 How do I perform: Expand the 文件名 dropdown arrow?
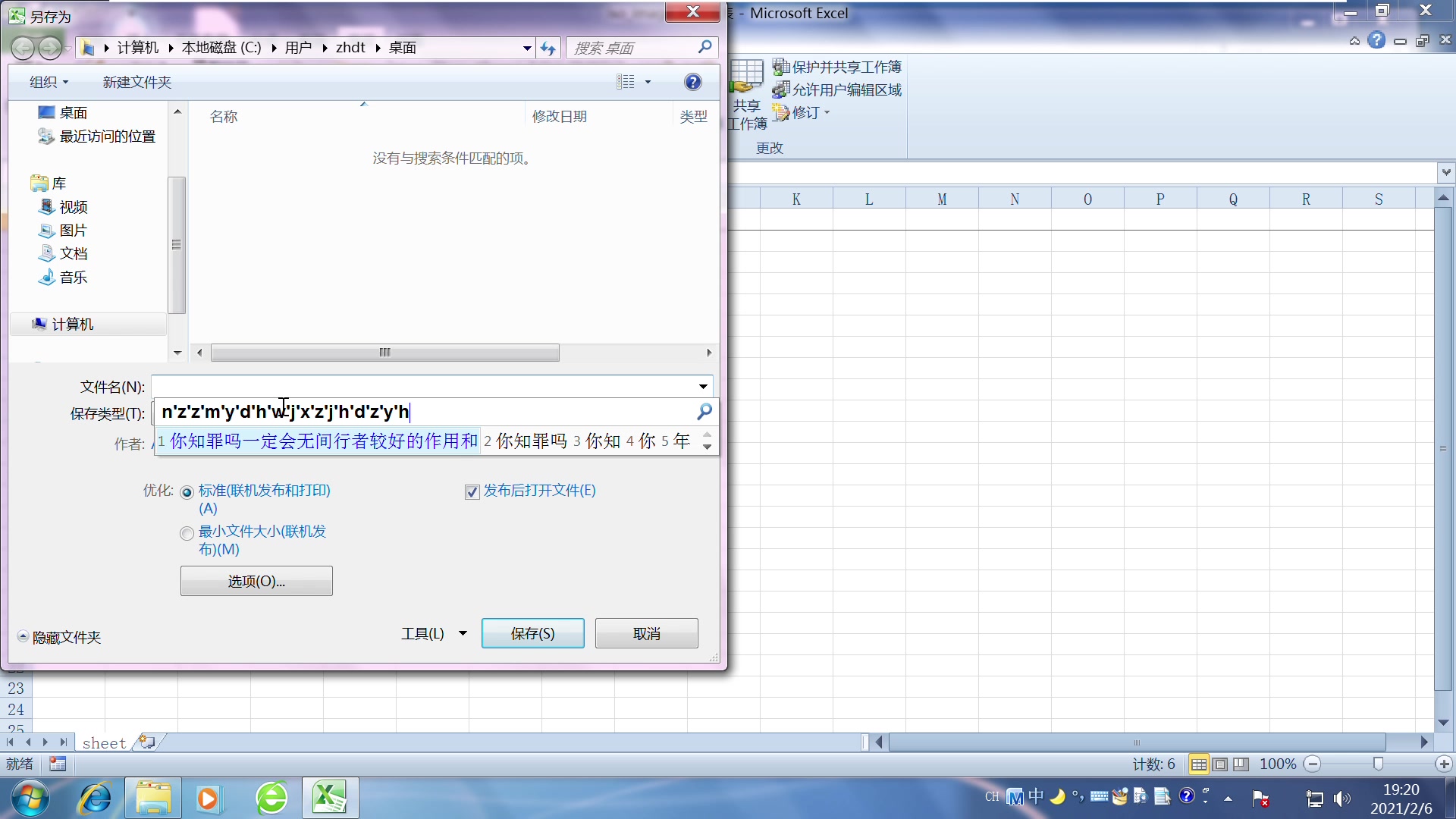pyautogui.click(x=703, y=387)
